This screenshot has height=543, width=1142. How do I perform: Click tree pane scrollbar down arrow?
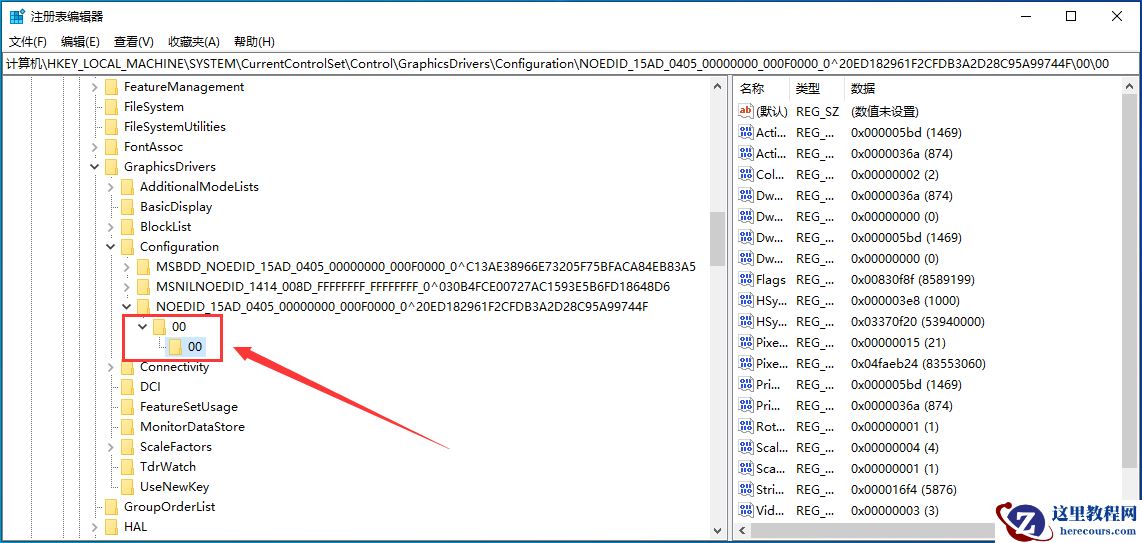coord(717,531)
